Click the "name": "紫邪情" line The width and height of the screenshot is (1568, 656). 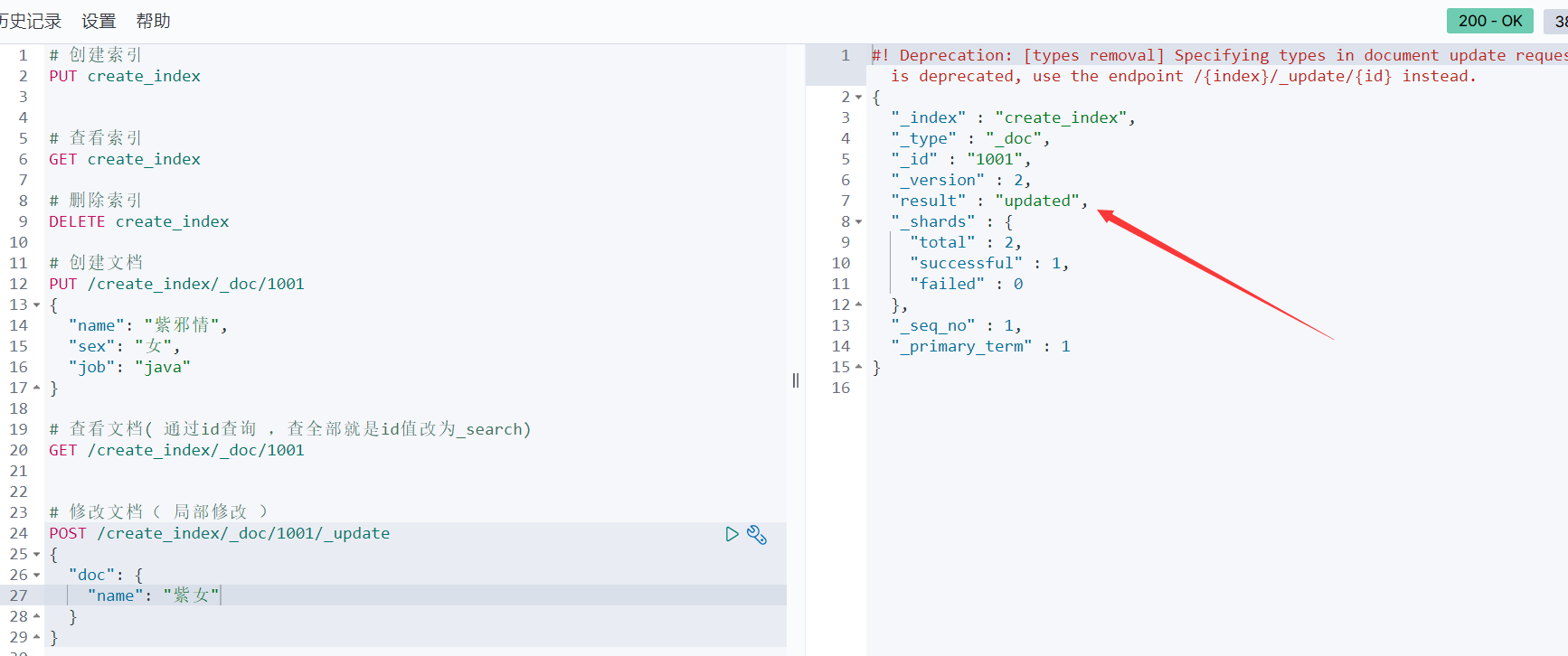[x=148, y=325]
